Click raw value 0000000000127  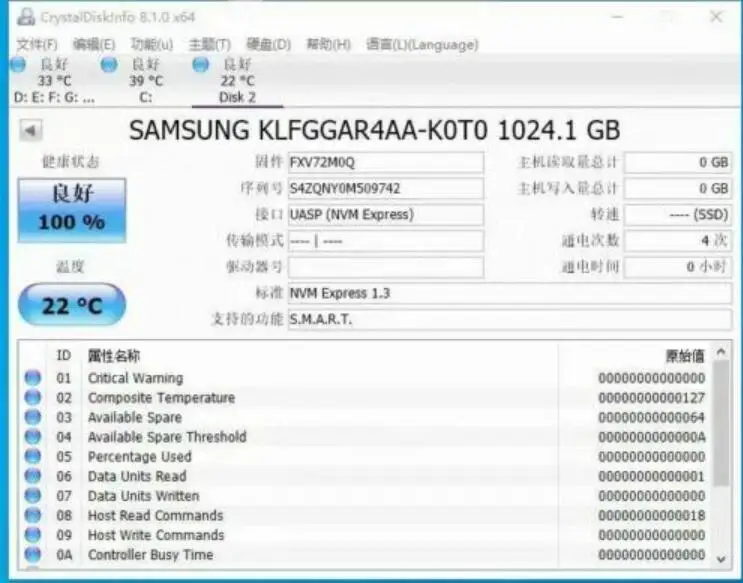(x=652, y=398)
